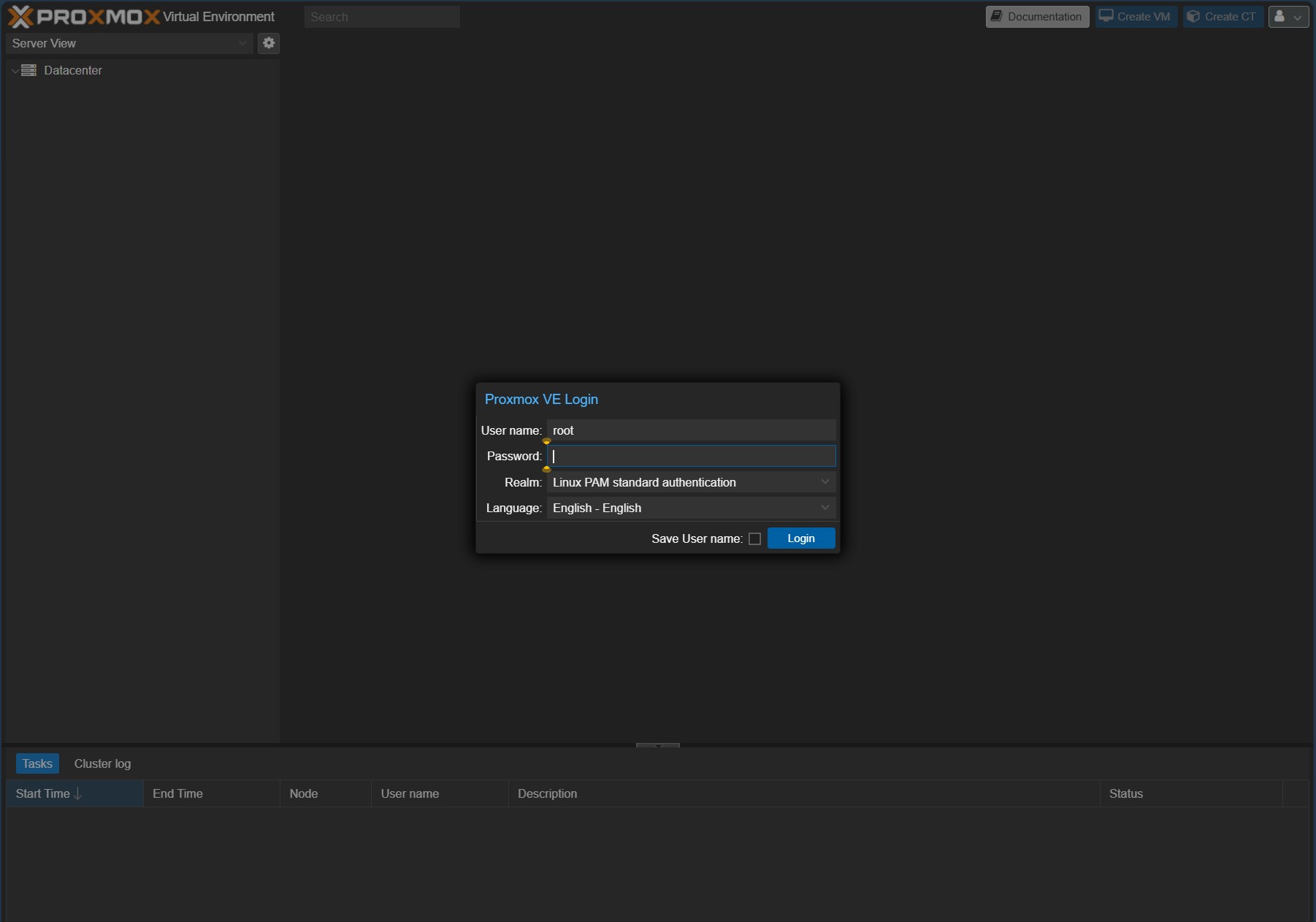Click the Proxmox VE Login title
The image size is (1316, 922).
541,399
